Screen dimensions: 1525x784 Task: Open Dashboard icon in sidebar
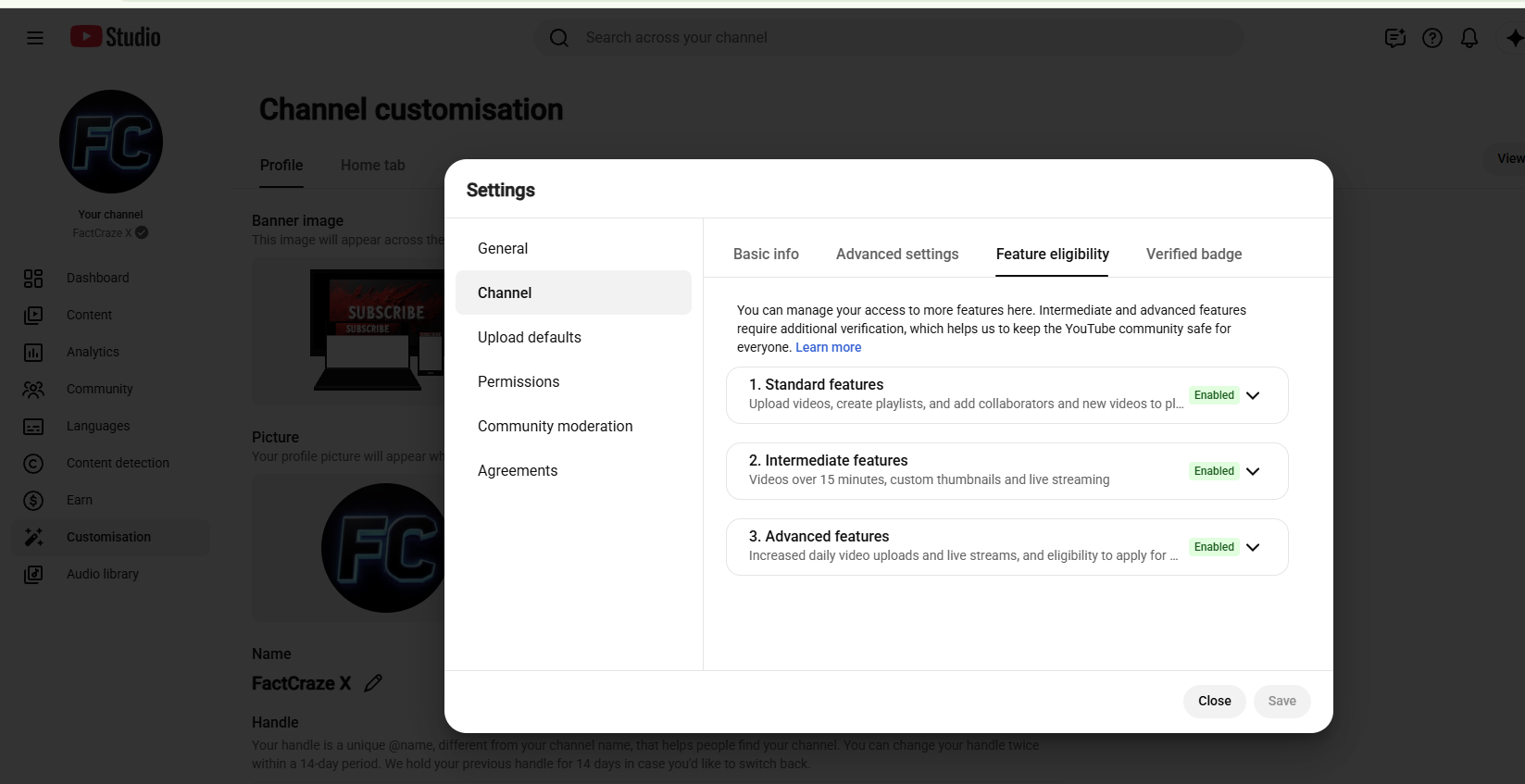[x=33, y=279]
